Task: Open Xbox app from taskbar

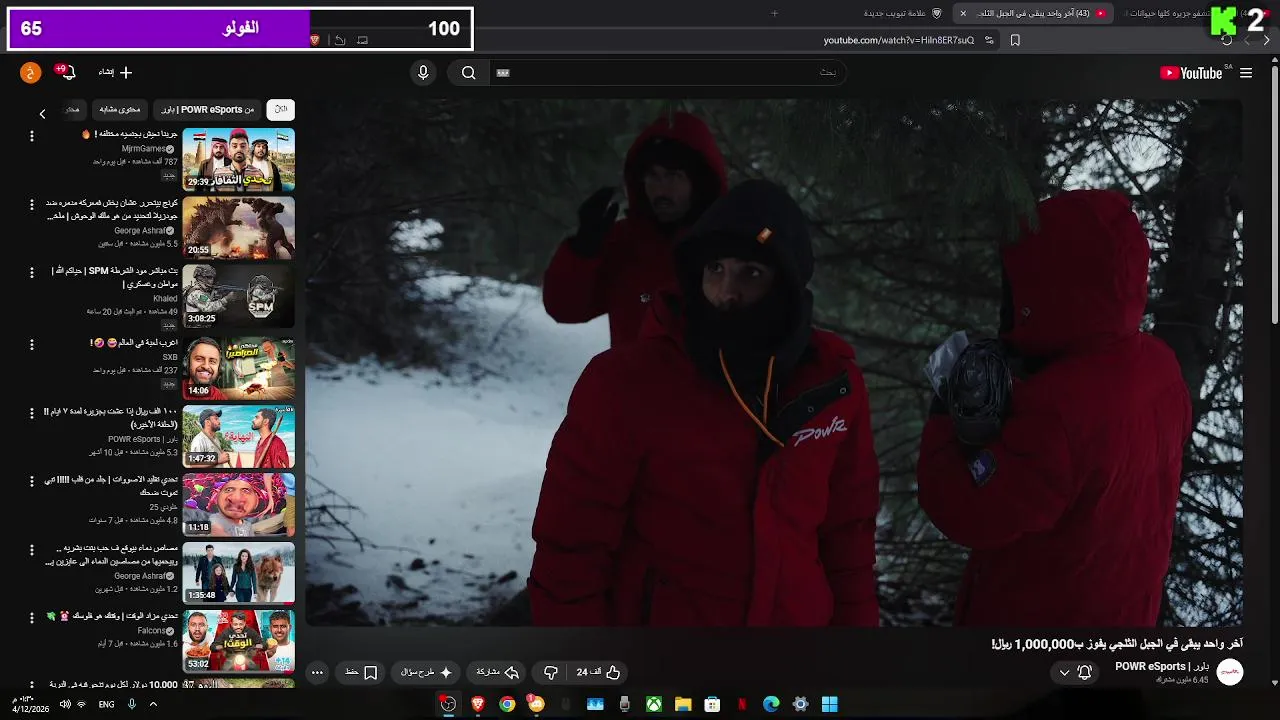Action: coord(653,704)
